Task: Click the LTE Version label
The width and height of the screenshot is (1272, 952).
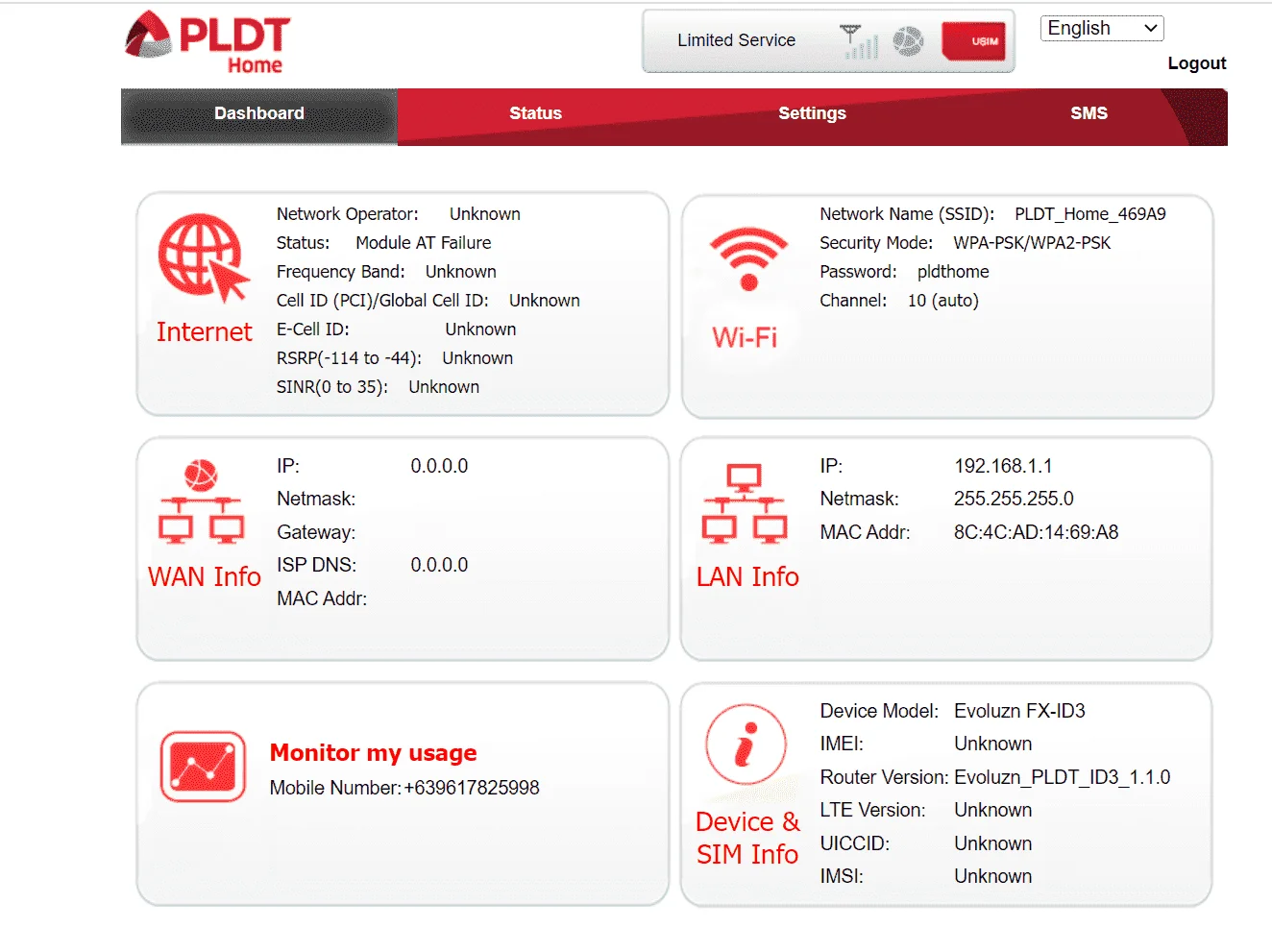Action: pos(872,810)
